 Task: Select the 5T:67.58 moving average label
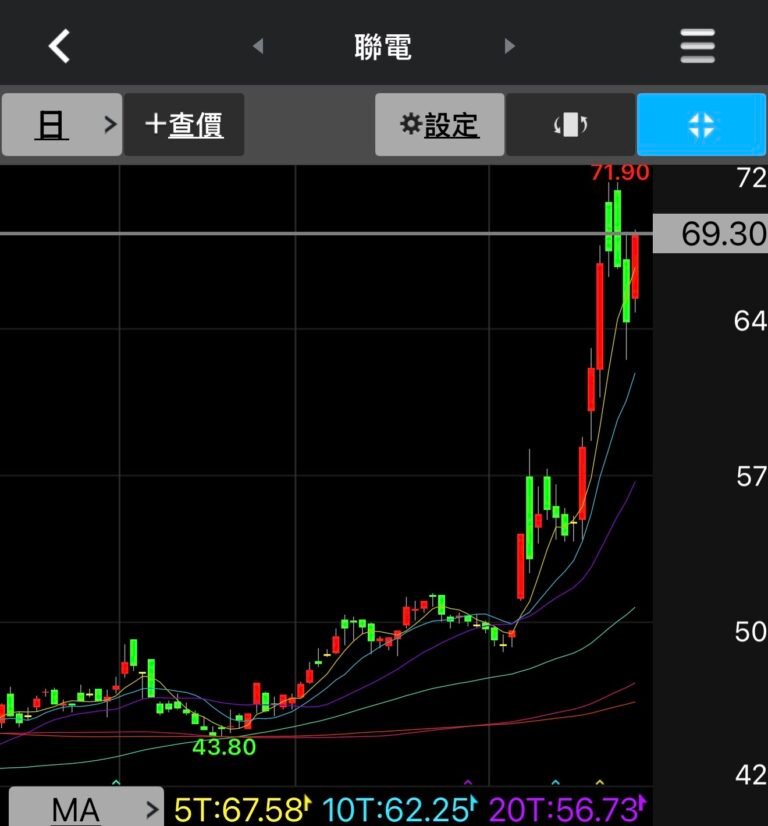tap(240, 808)
